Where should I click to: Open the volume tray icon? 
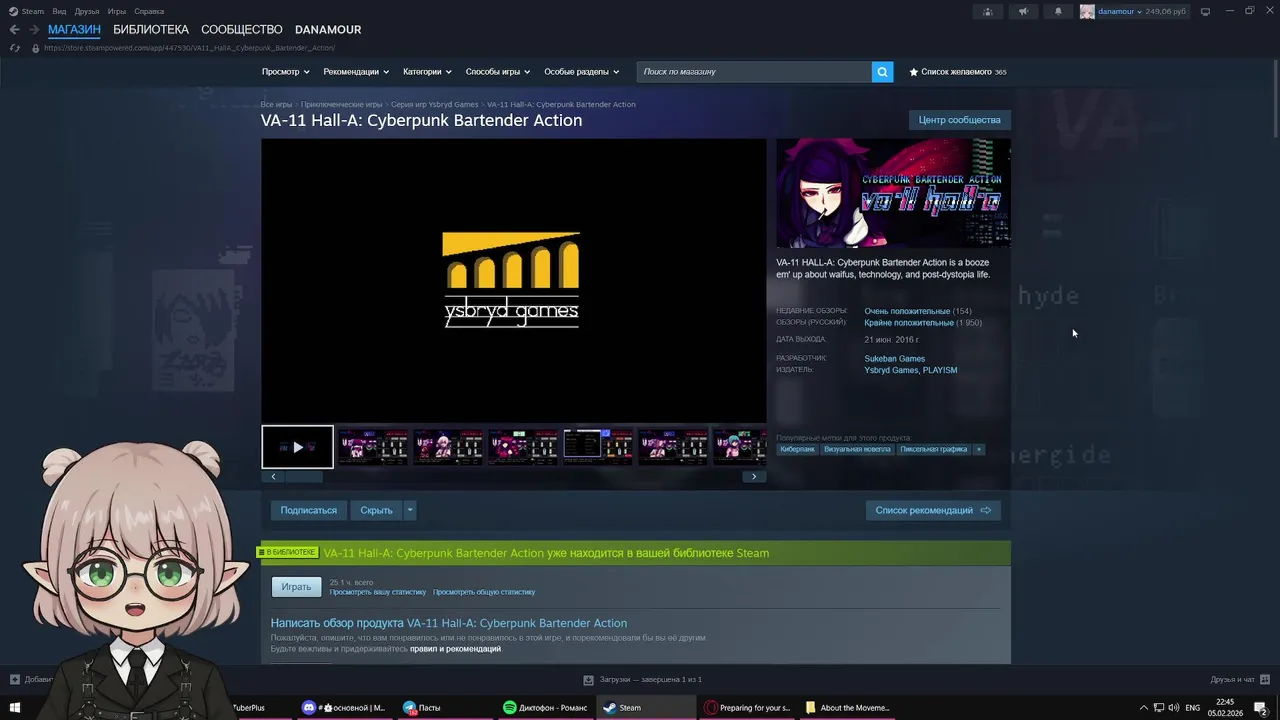1173,708
